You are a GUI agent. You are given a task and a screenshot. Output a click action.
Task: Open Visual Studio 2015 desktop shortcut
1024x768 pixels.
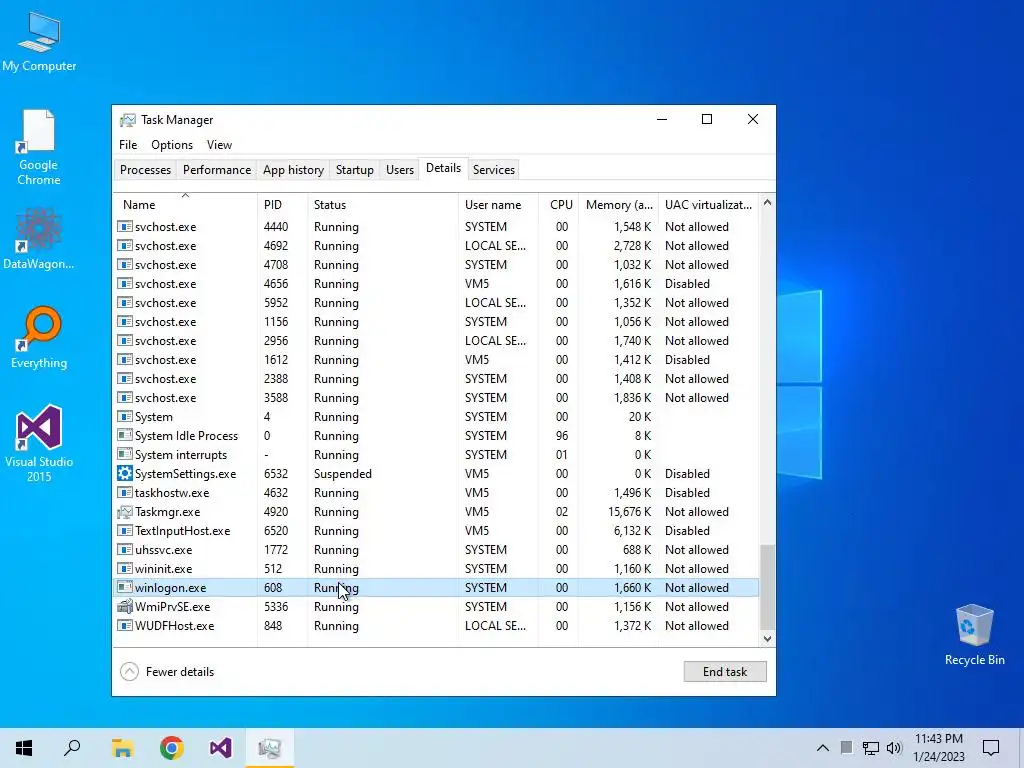click(x=39, y=443)
